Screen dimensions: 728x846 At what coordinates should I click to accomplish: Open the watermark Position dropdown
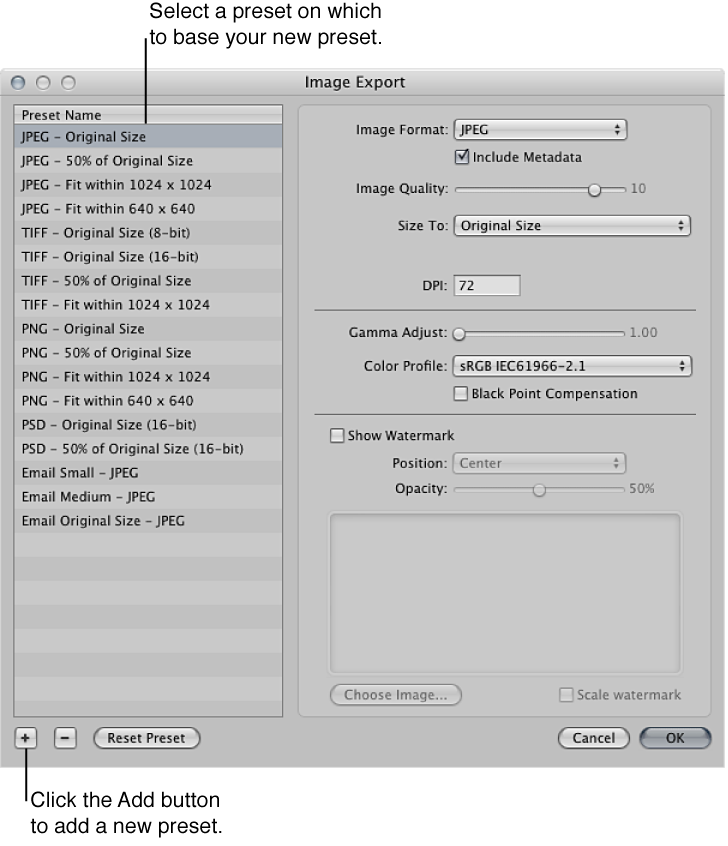pyautogui.click(x=538, y=463)
